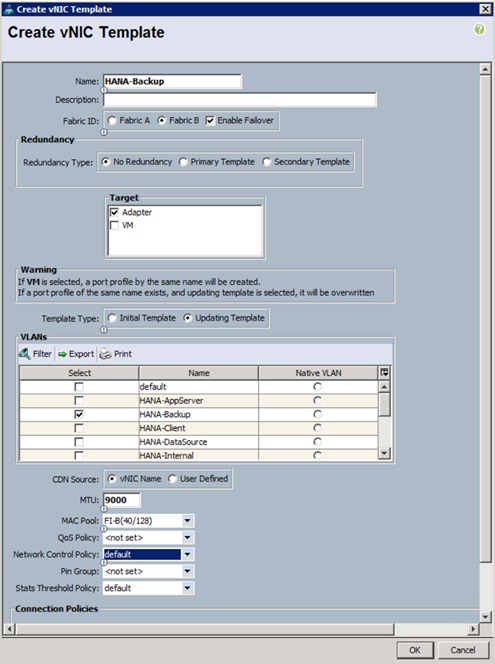Select the HANA-Client VLAN name cell

(199, 428)
